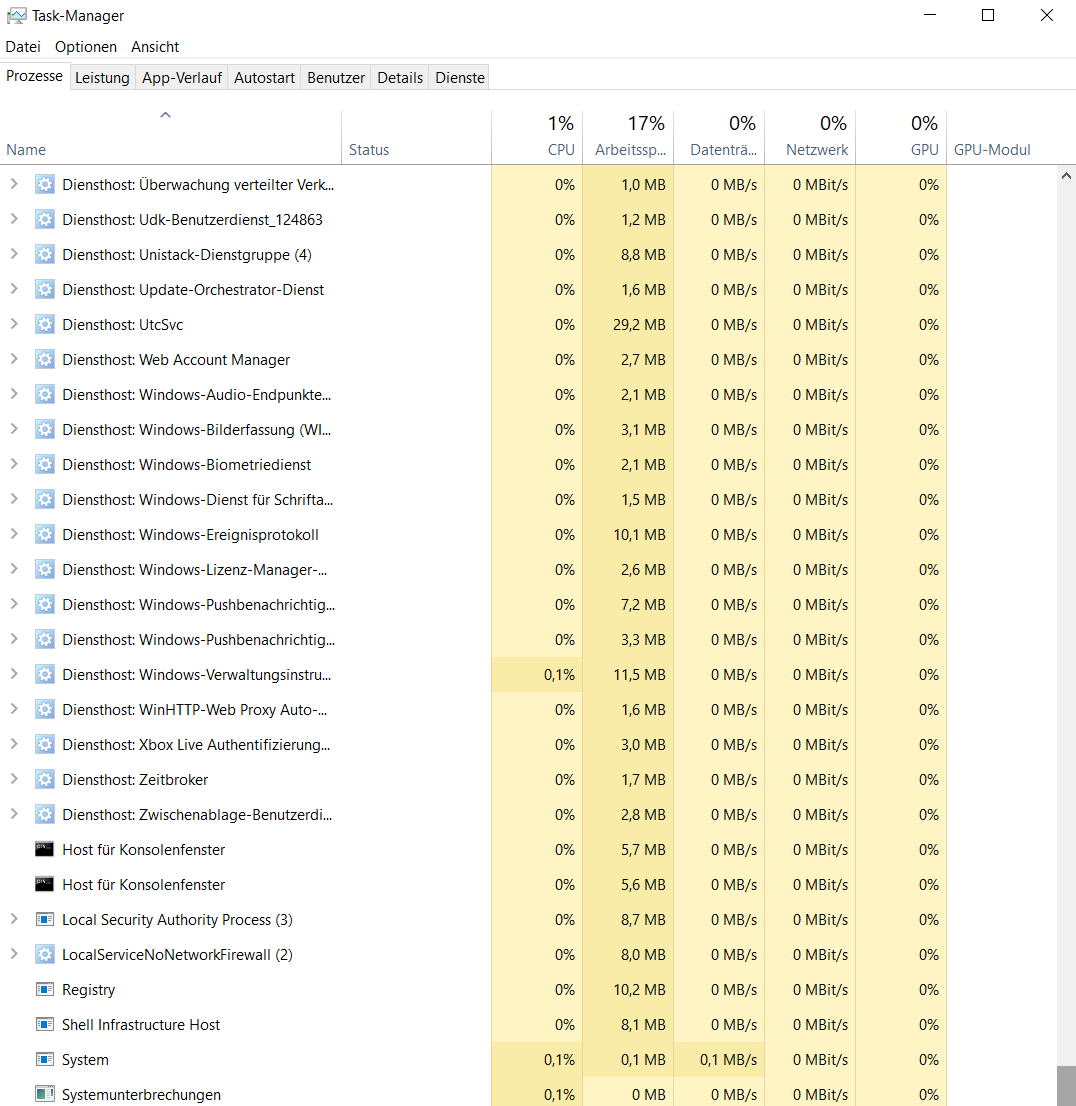Sort processes by CPU column
Screen dimensions: 1076x1106
[x=537, y=137]
